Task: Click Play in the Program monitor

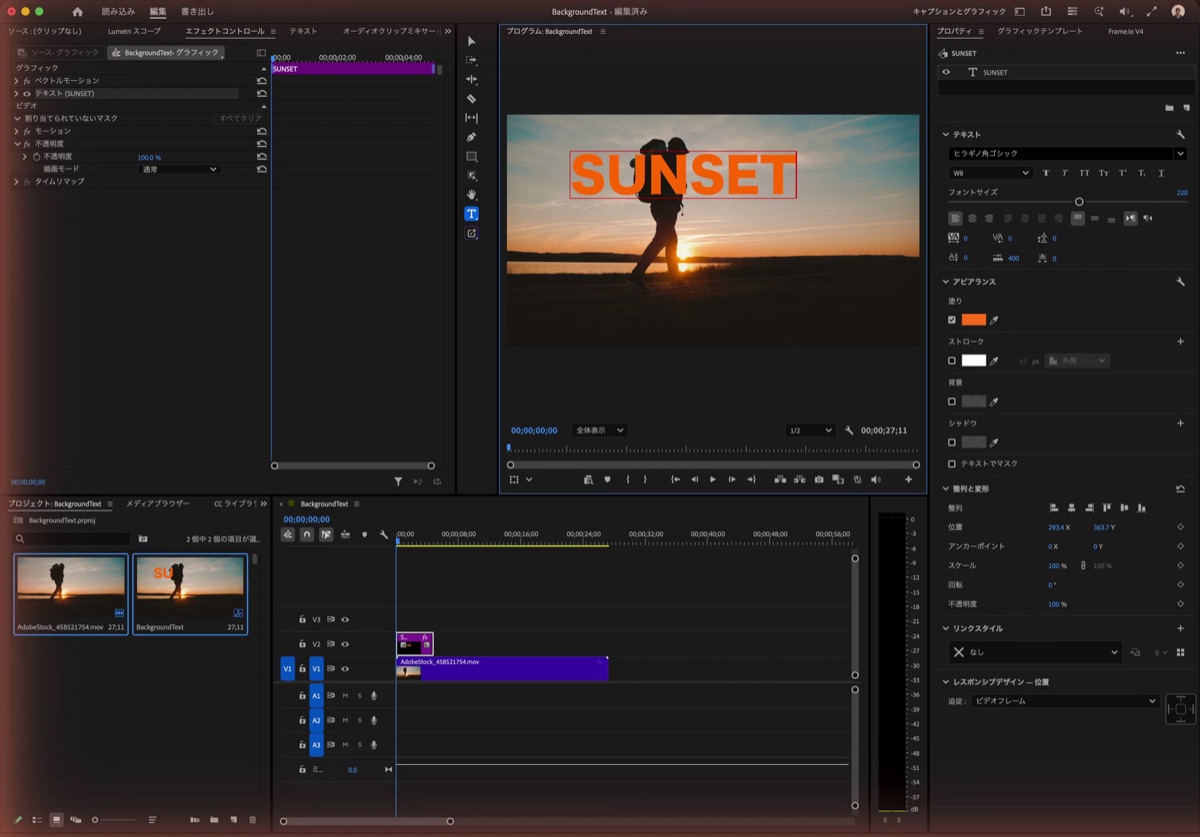Action: coord(713,480)
